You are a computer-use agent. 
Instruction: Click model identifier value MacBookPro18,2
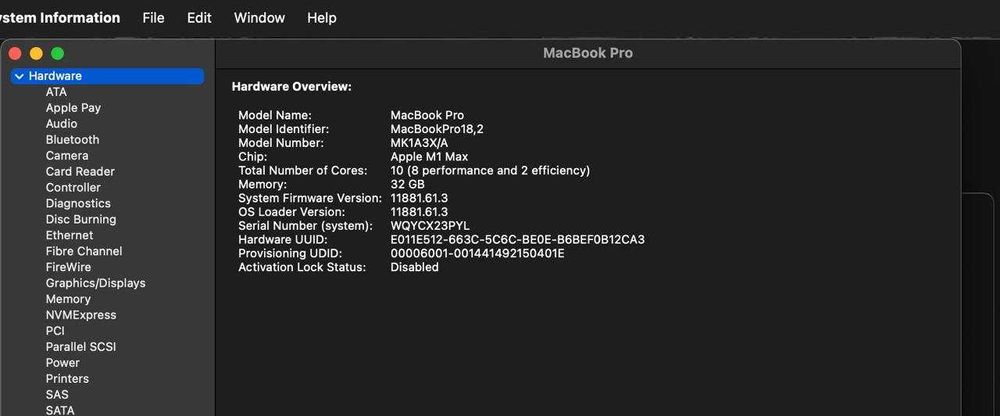coord(437,130)
